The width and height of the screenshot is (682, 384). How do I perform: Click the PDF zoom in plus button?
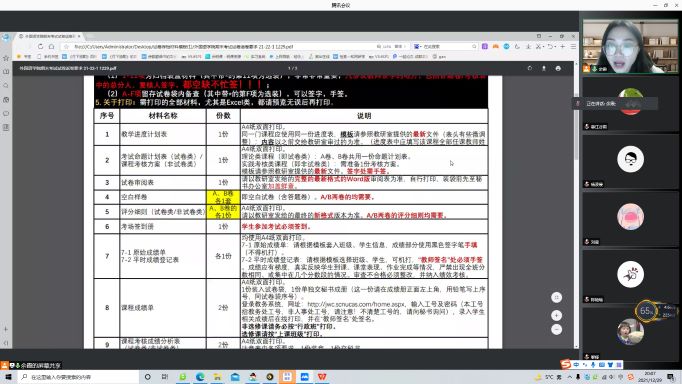point(556,315)
